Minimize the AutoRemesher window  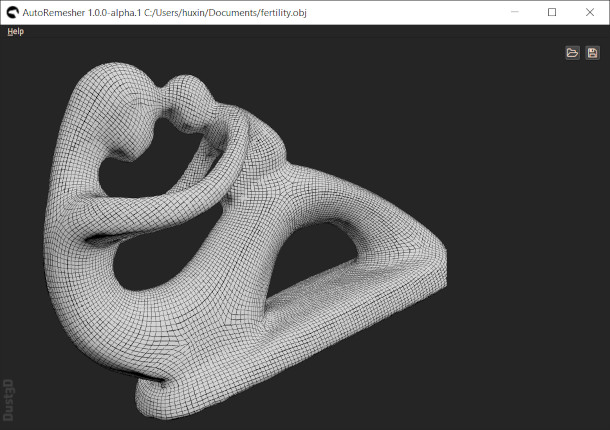click(515, 12)
